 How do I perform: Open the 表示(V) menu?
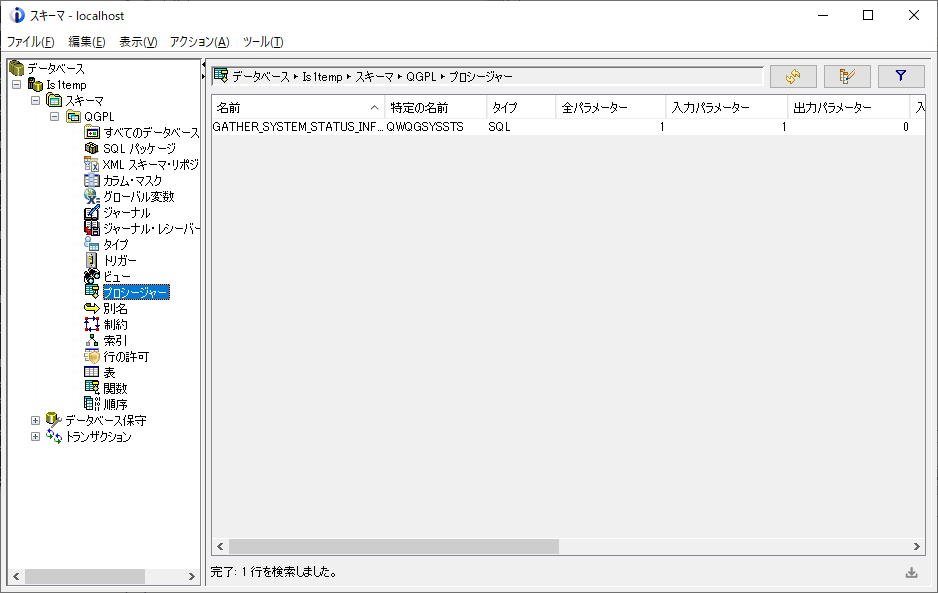click(x=138, y=41)
